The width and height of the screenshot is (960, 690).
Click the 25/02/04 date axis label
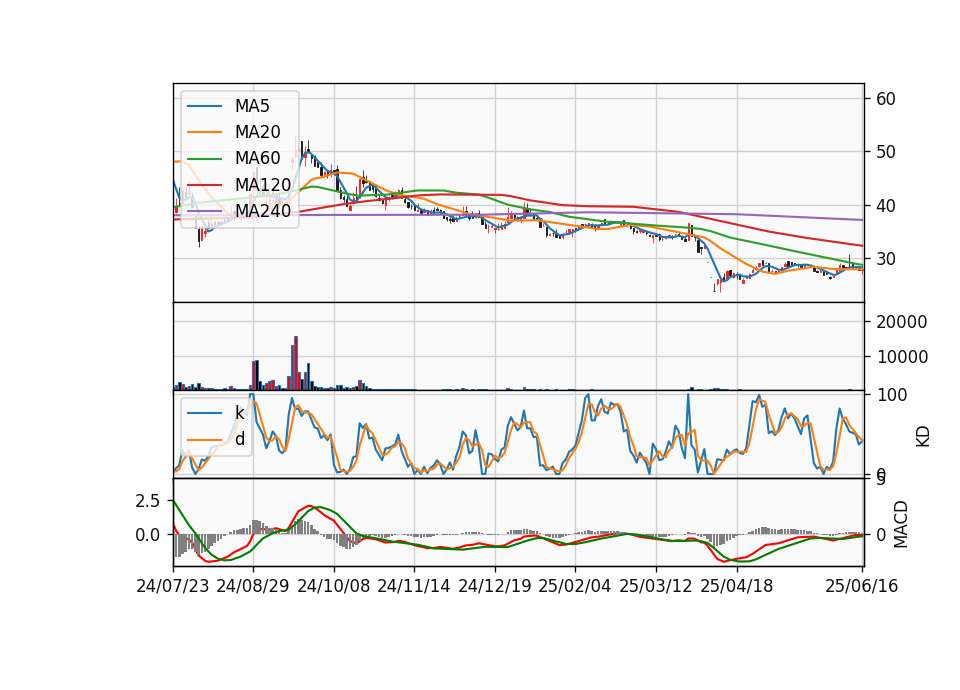coord(575,586)
